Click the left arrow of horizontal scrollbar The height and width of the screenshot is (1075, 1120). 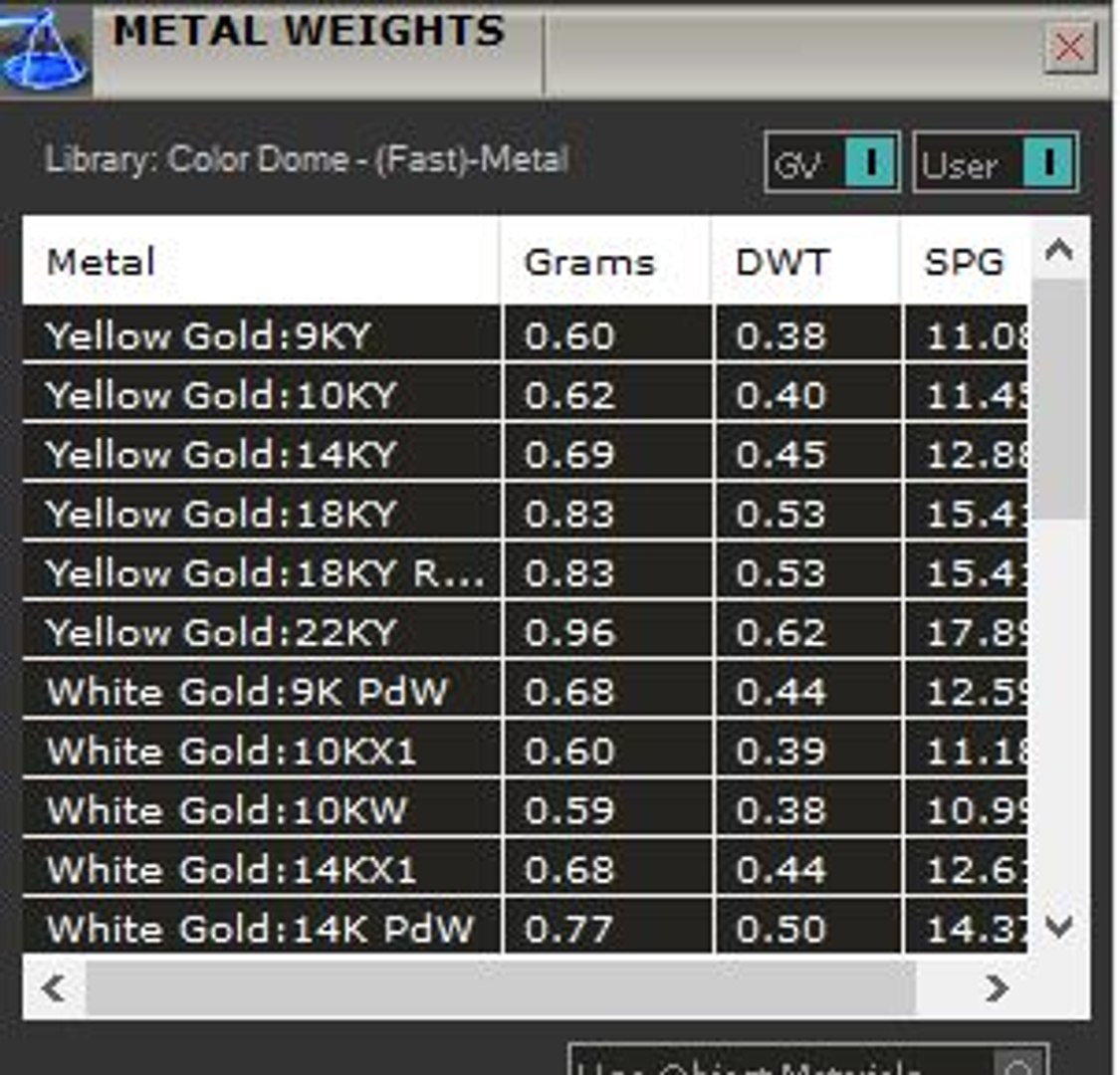(55, 987)
